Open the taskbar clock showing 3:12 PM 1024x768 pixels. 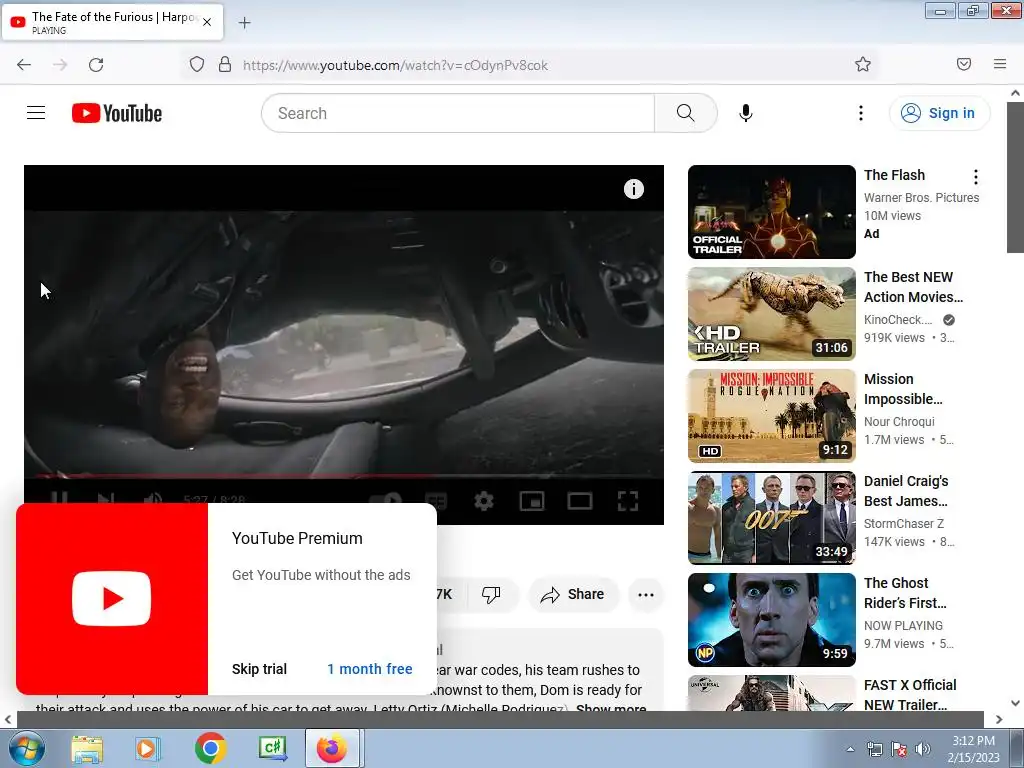tap(974, 748)
